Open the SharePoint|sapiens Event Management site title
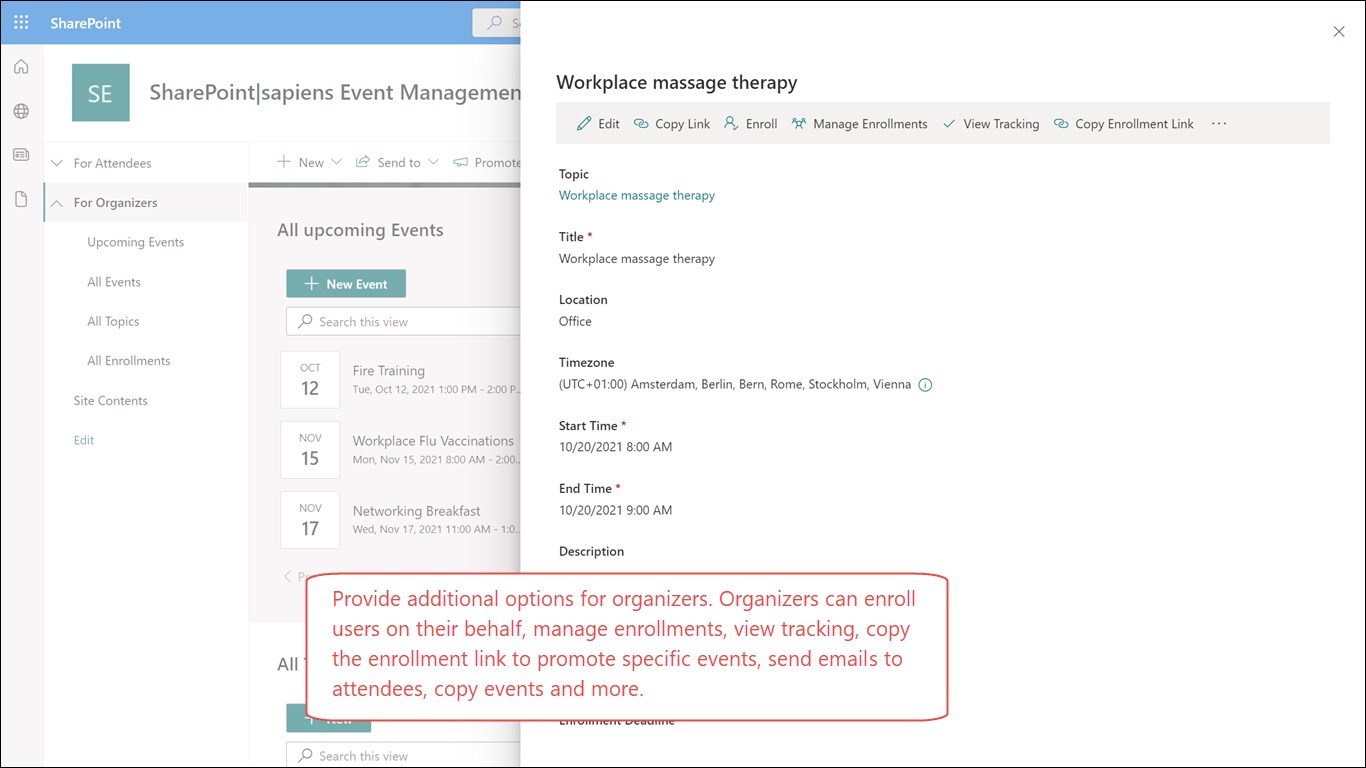The image size is (1366, 768). tap(335, 93)
